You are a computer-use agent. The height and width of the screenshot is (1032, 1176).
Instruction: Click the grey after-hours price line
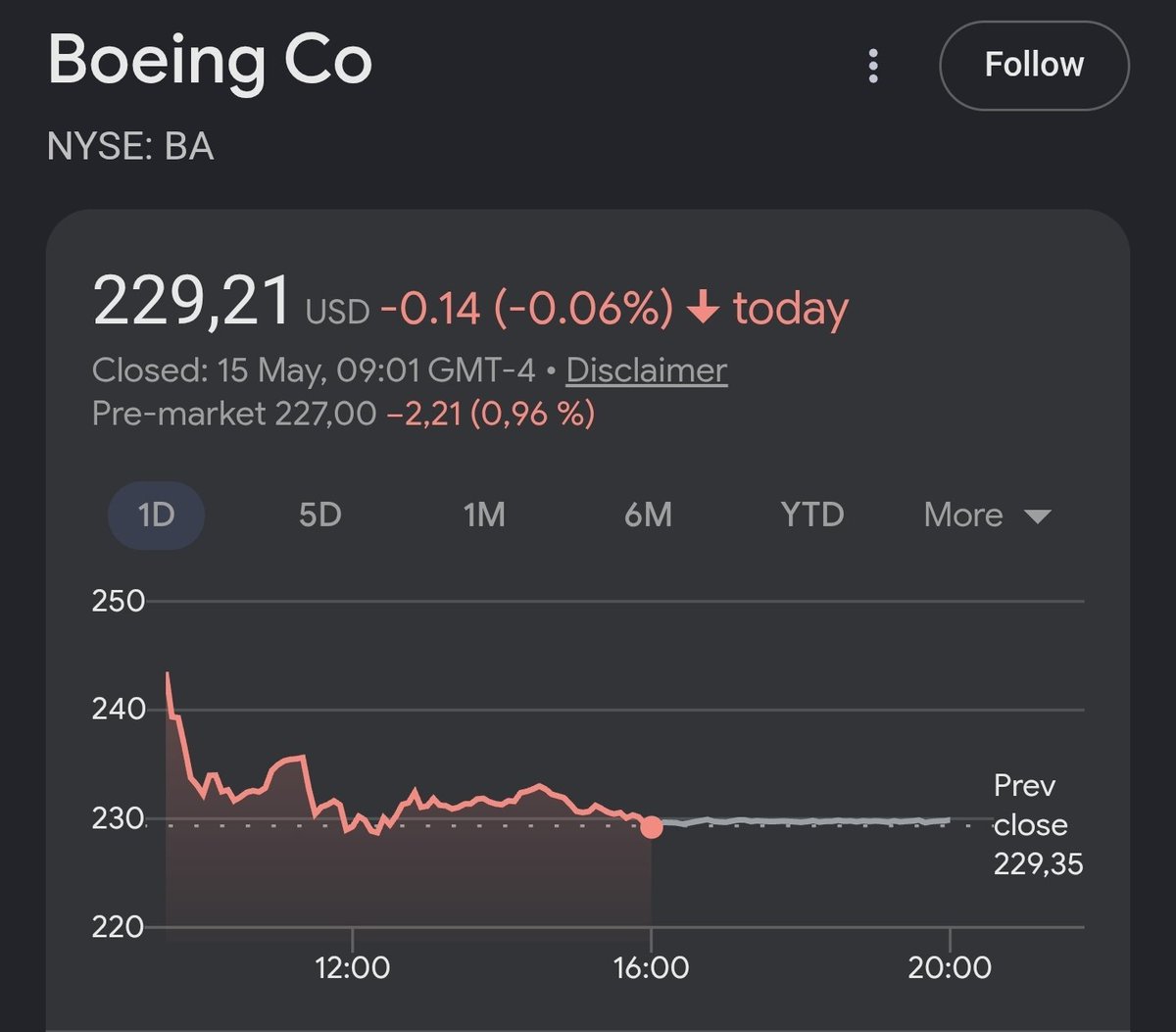804,821
